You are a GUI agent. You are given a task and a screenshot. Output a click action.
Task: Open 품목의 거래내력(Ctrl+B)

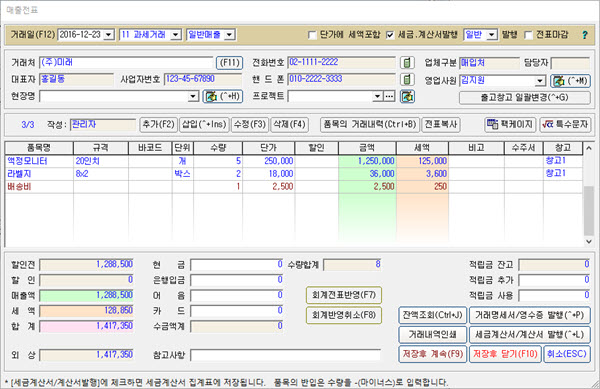coord(370,124)
